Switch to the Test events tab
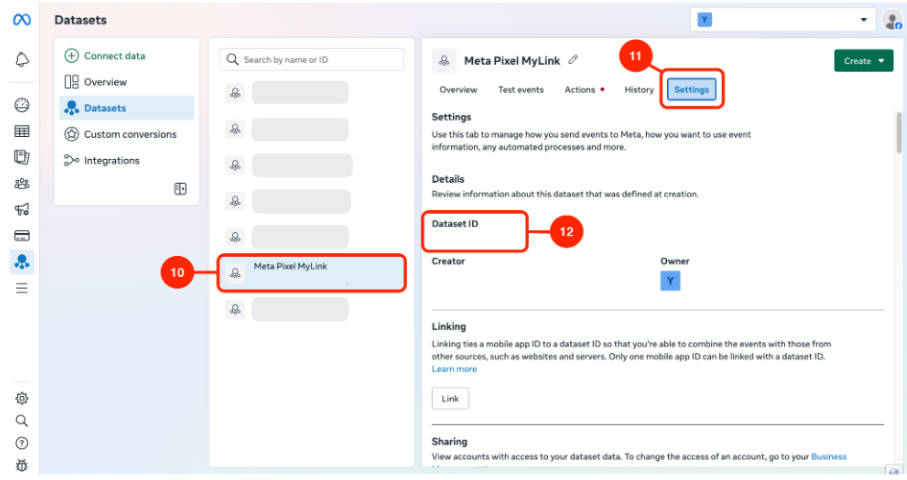 click(521, 90)
